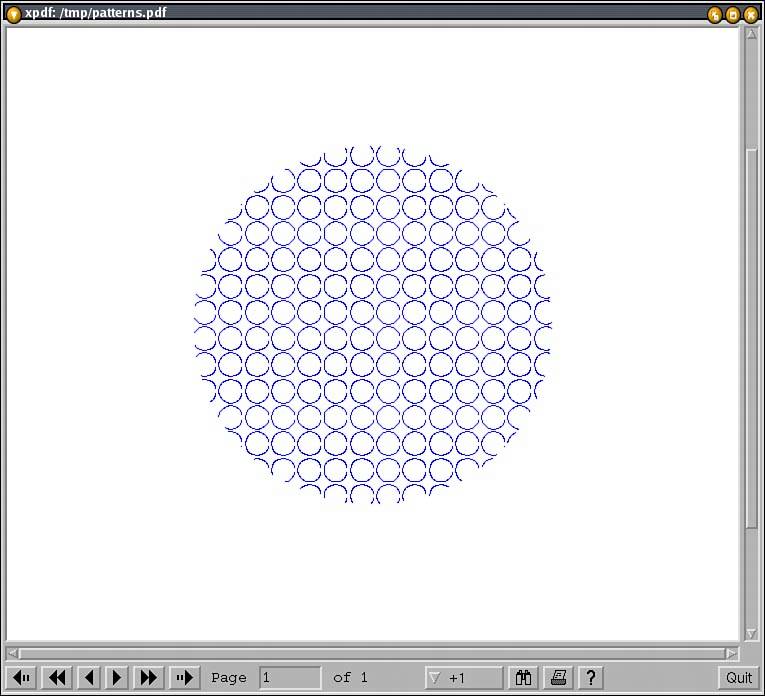Screen dimensions: 765x696
Task: Click the Quit button
Action: [x=739, y=678]
